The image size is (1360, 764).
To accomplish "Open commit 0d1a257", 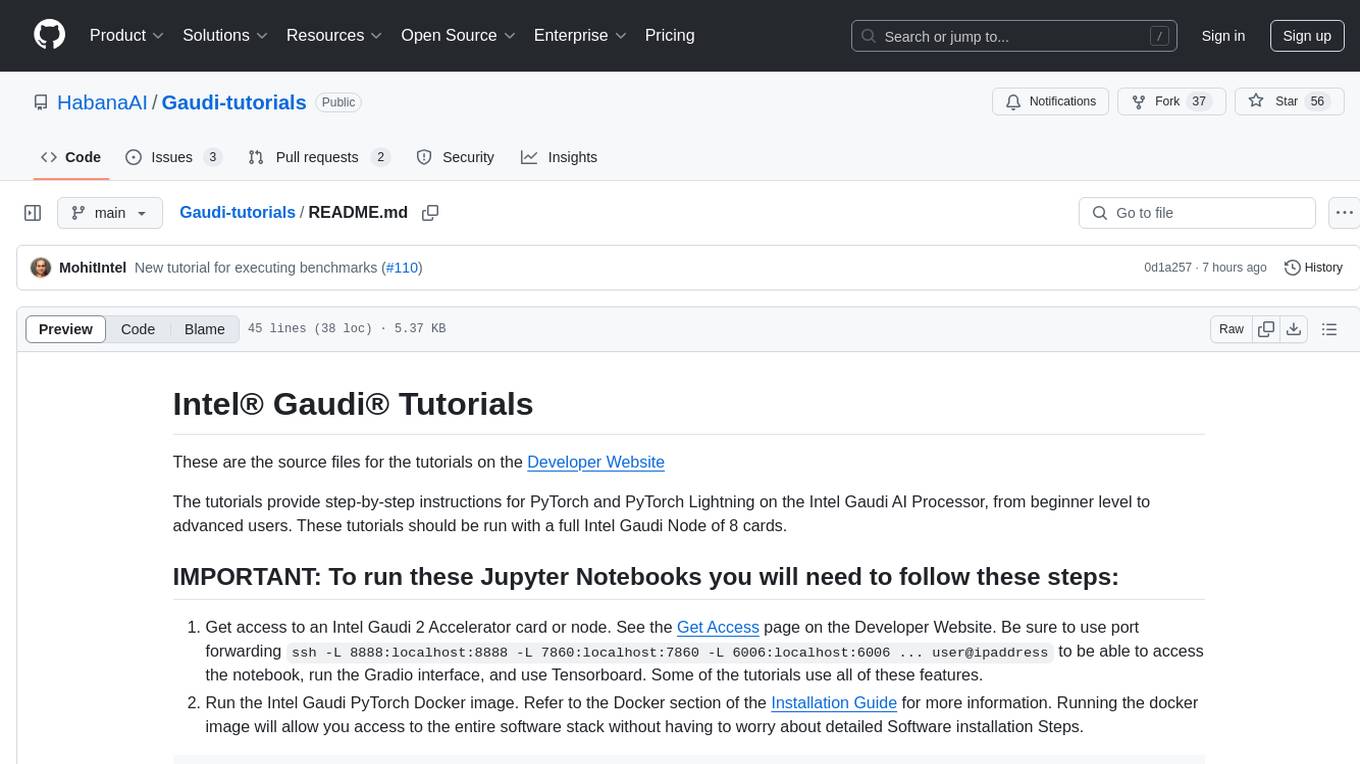I will (x=1168, y=268).
